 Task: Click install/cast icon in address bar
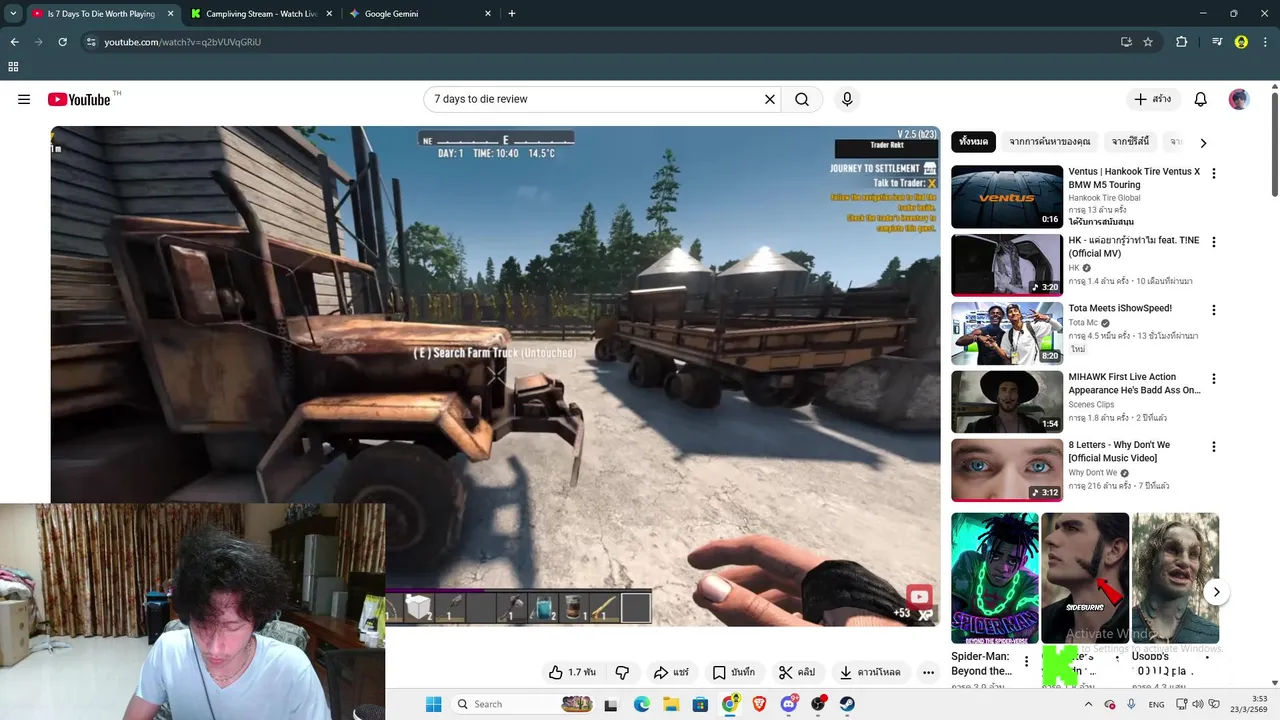(x=1126, y=42)
